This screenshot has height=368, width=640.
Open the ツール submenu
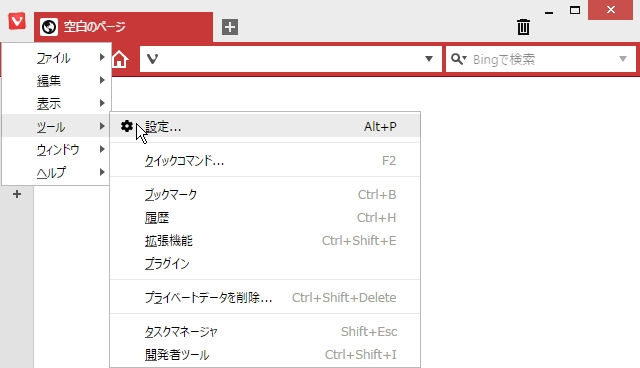[x=56, y=126]
